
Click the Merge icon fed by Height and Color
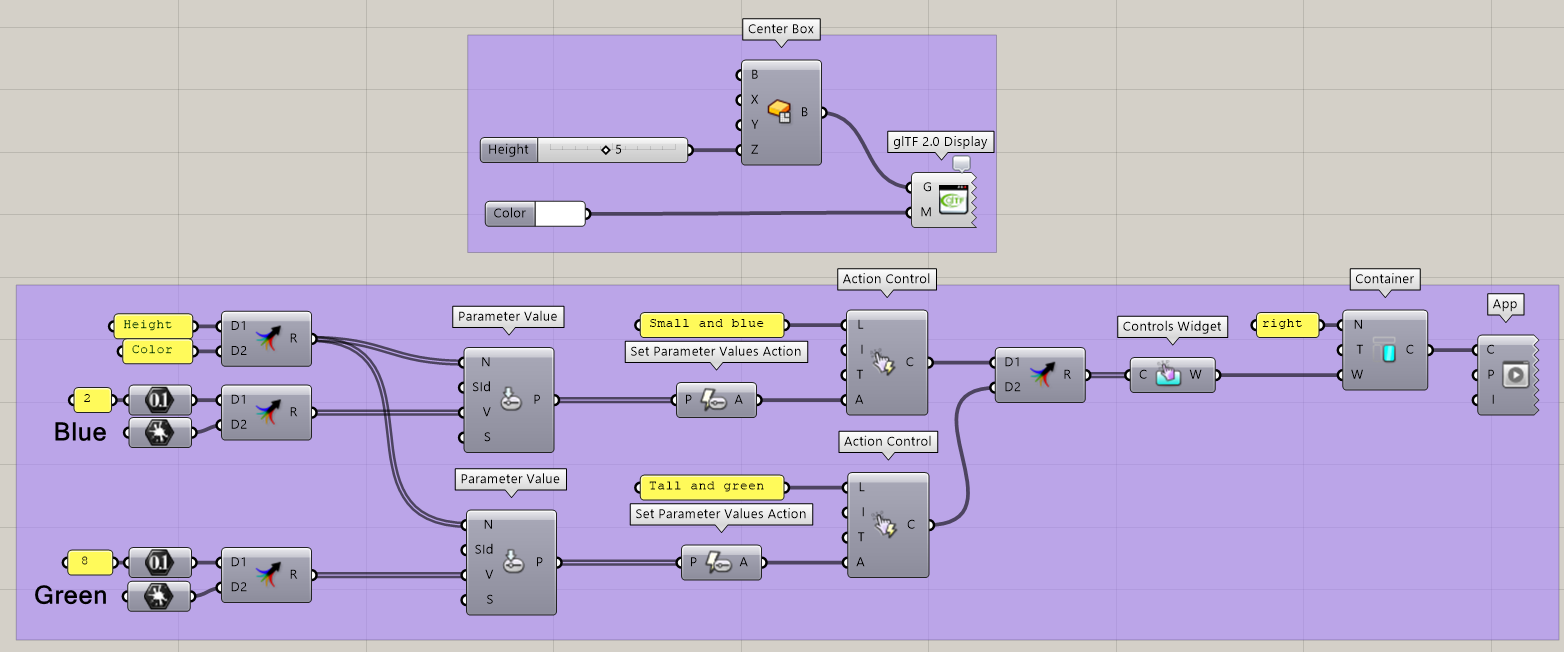click(x=266, y=337)
